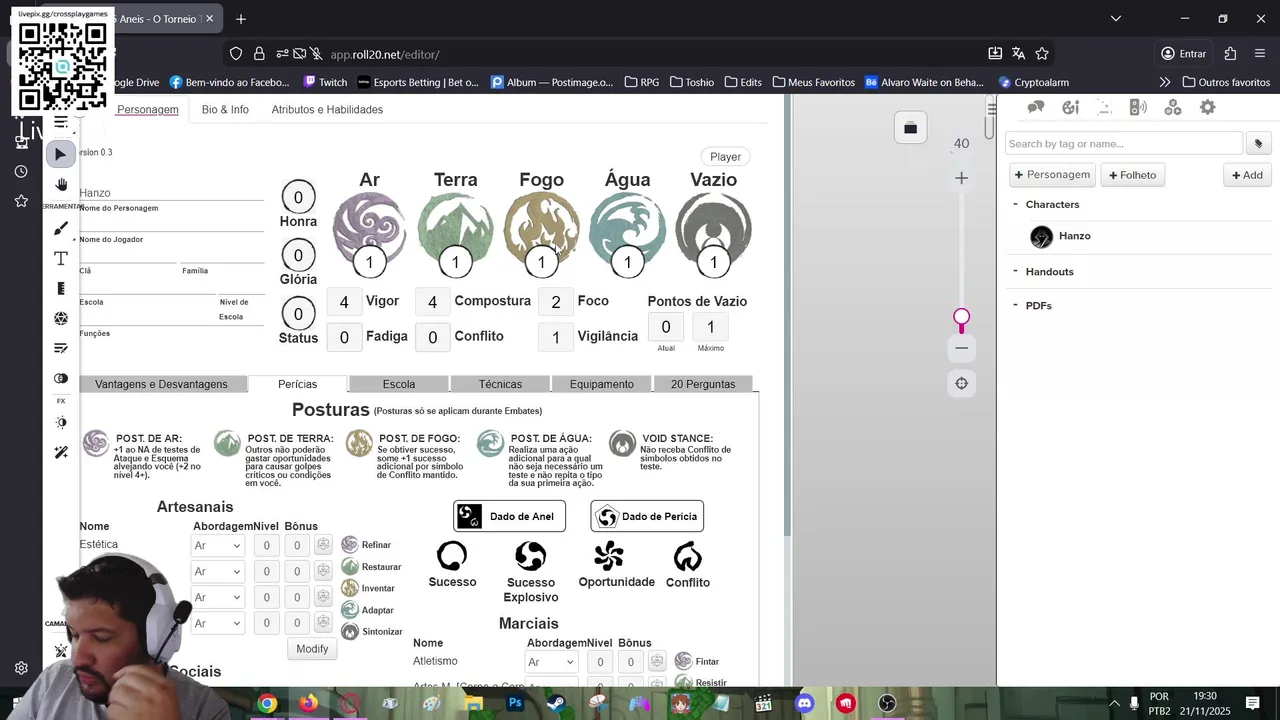Open the Twitch bookmark

click(x=325, y=82)
